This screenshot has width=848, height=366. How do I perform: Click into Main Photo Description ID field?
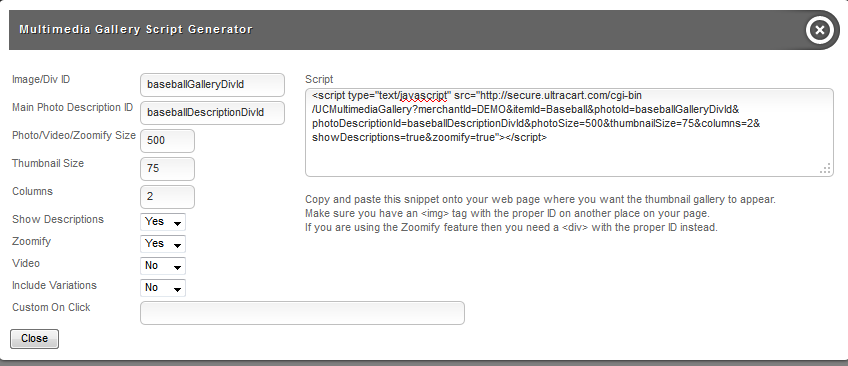point(212,113)
